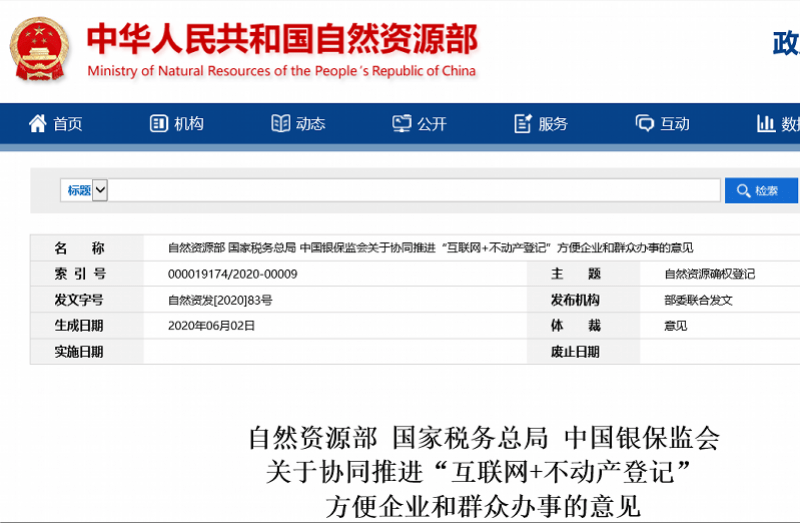The image size is (800, 523).
Task: Click the 体裁 label cell
Action: coord(583,326)
